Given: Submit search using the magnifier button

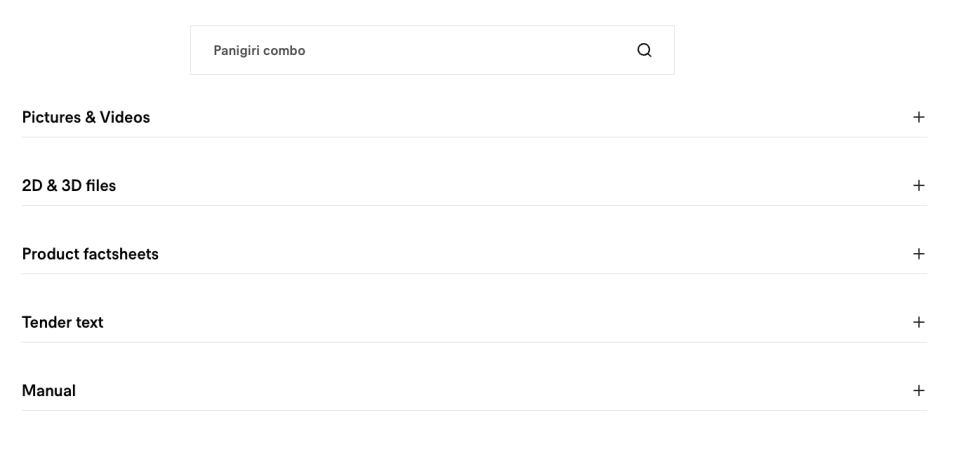Looking at the screenshot, I should coord(644,50).
